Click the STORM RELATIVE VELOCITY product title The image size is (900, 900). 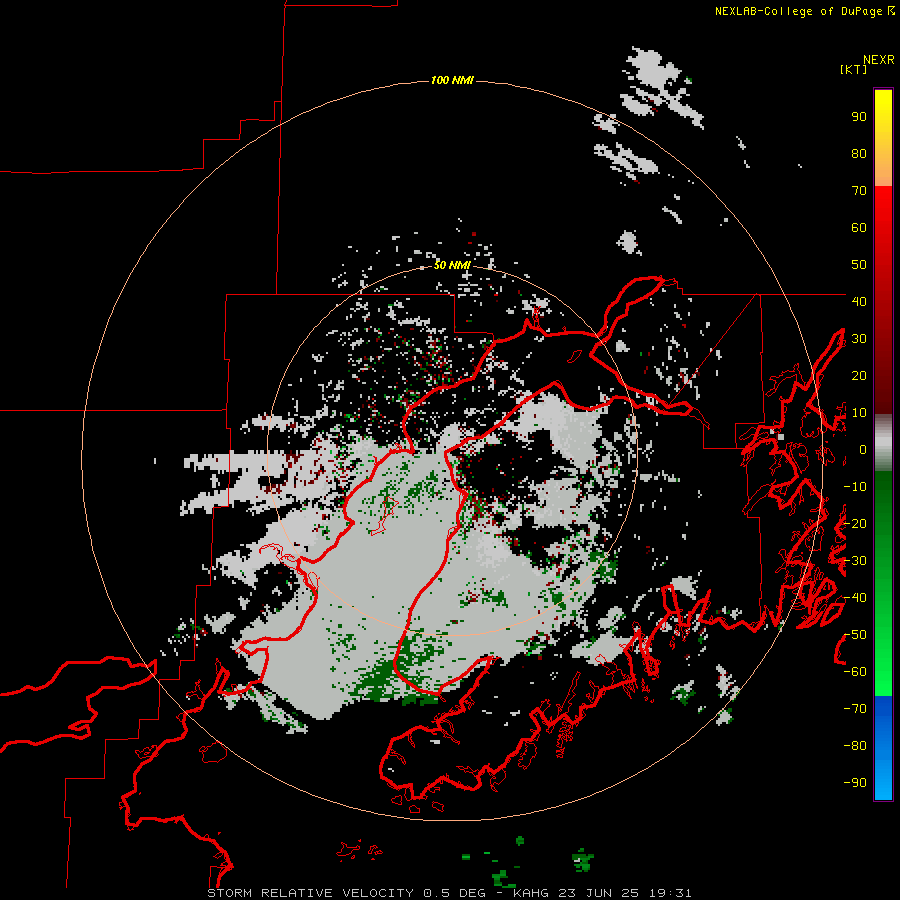tap(311, 893)
